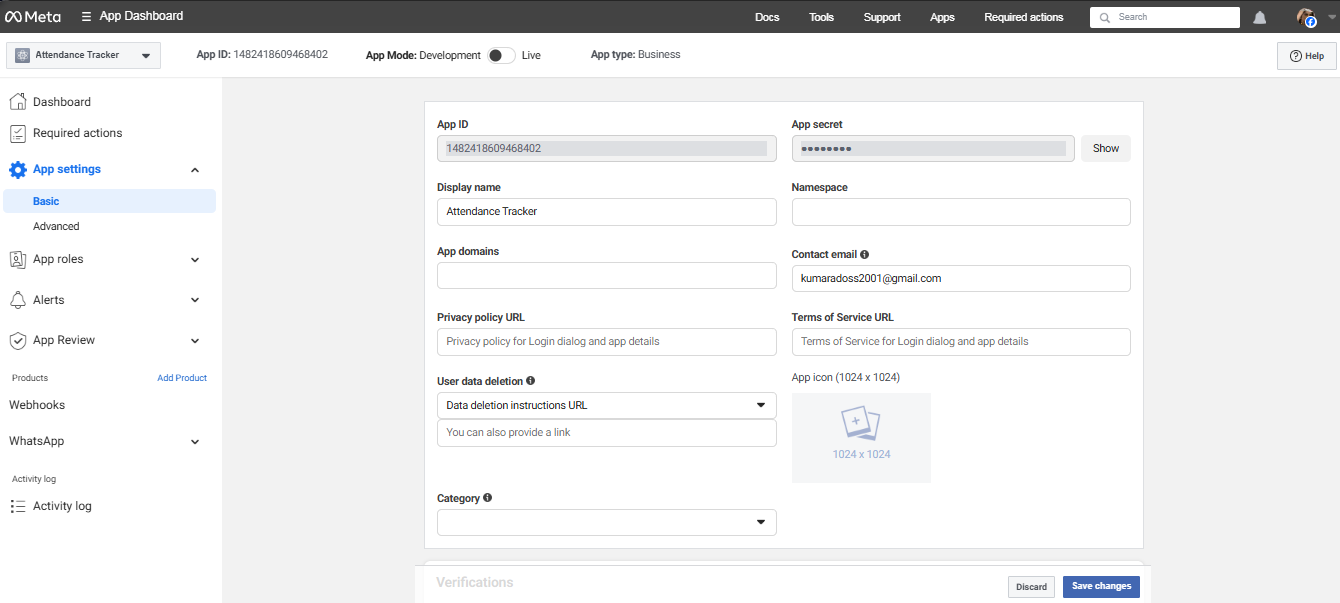Save changes to app settings
The image size is (1340, 603).
click(1100, 586)
